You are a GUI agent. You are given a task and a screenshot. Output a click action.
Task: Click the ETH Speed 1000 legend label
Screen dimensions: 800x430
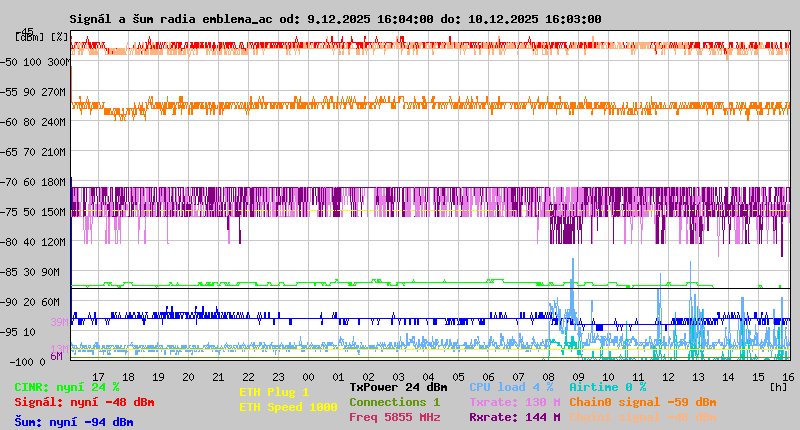click(x=288, y=407)
